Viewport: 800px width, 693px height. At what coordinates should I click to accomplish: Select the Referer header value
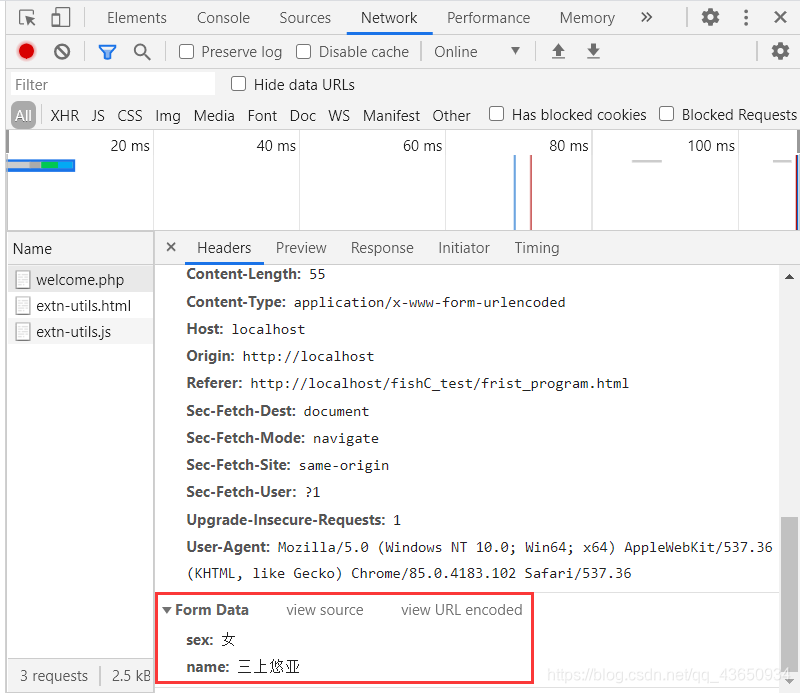[x=439, y=383]
